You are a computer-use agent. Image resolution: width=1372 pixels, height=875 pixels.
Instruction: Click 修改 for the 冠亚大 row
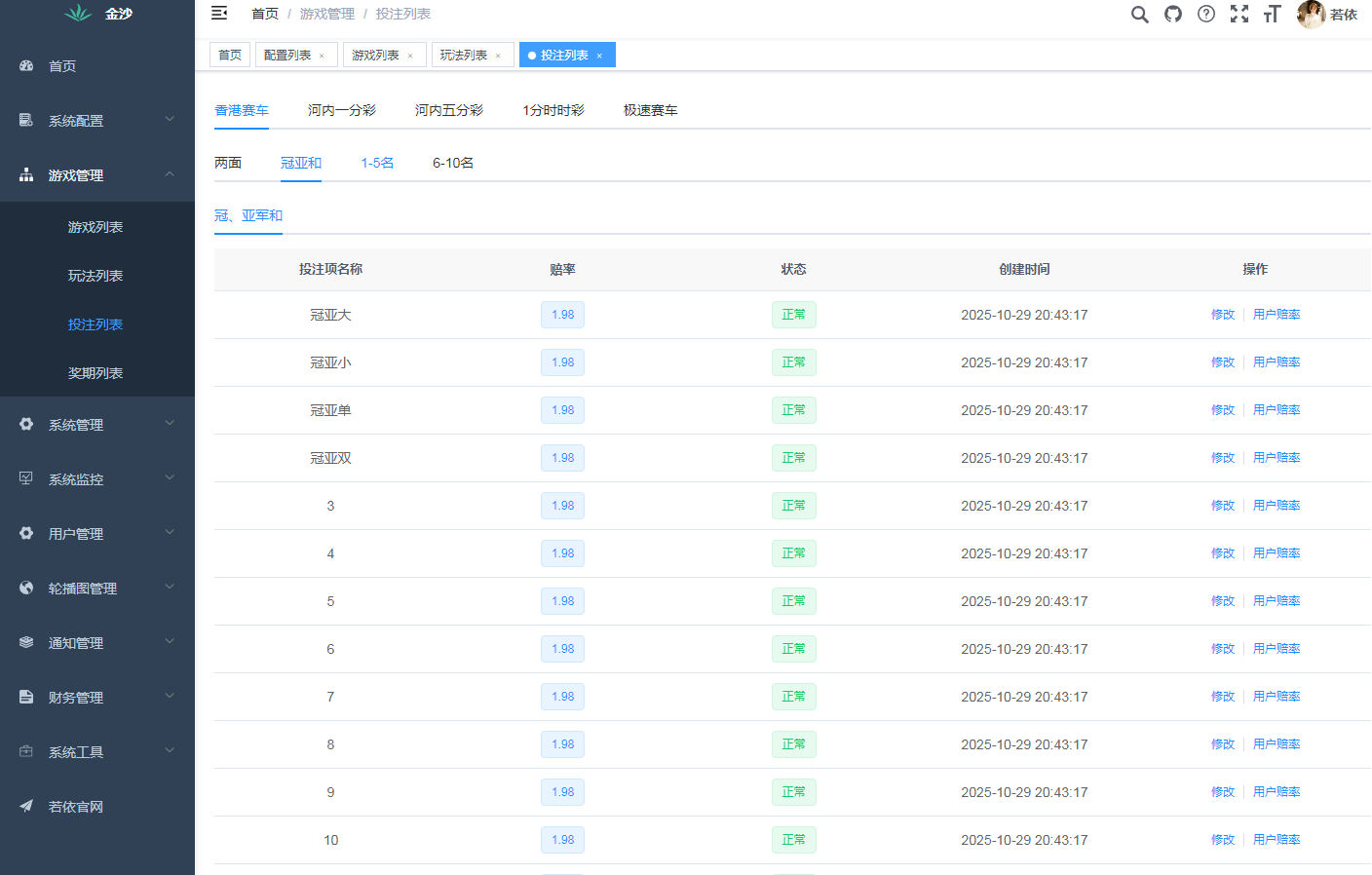(x=1222, y=315)
